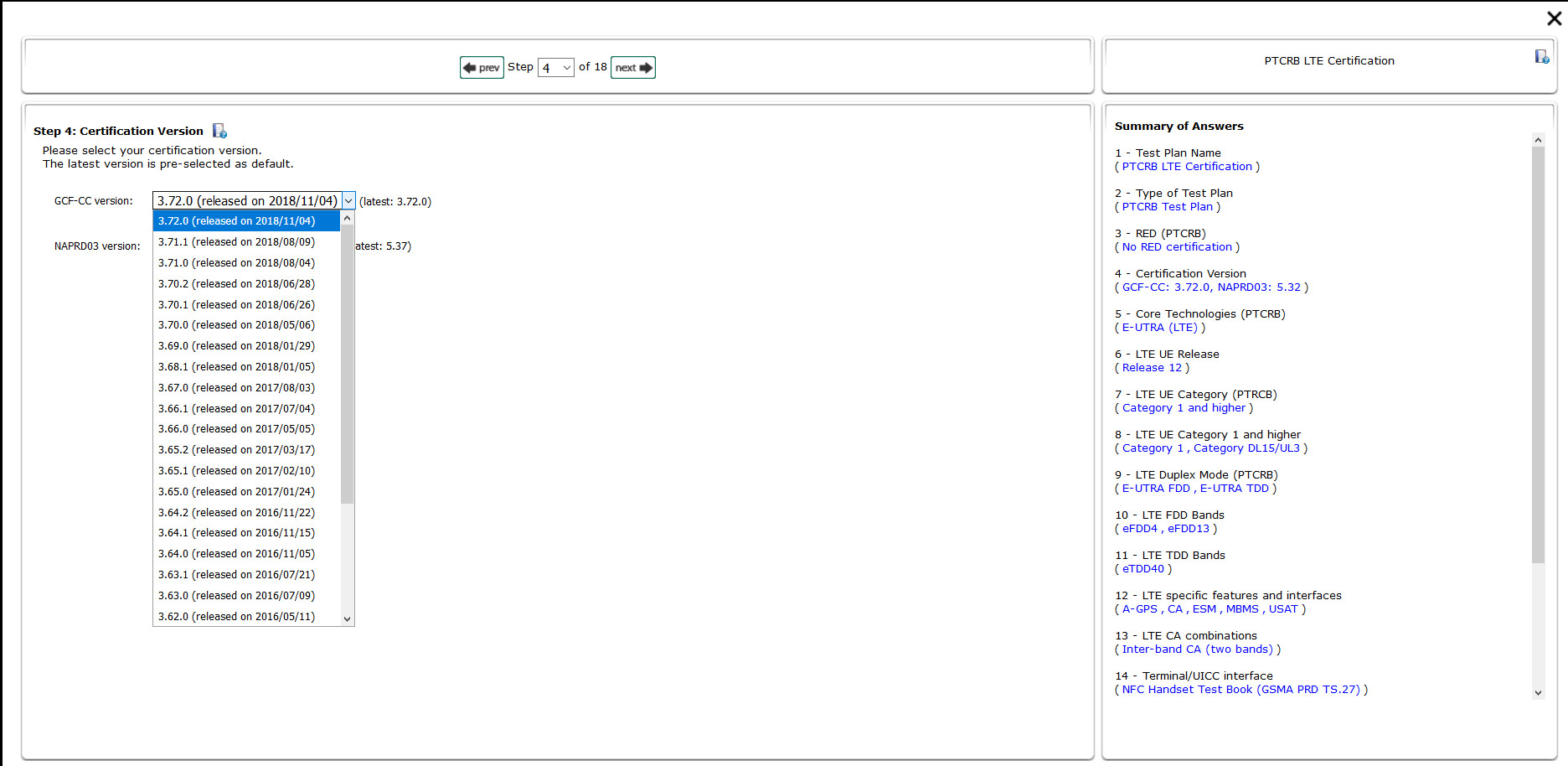Open the PTCRB Test Plan answer link

(1167, 207)
